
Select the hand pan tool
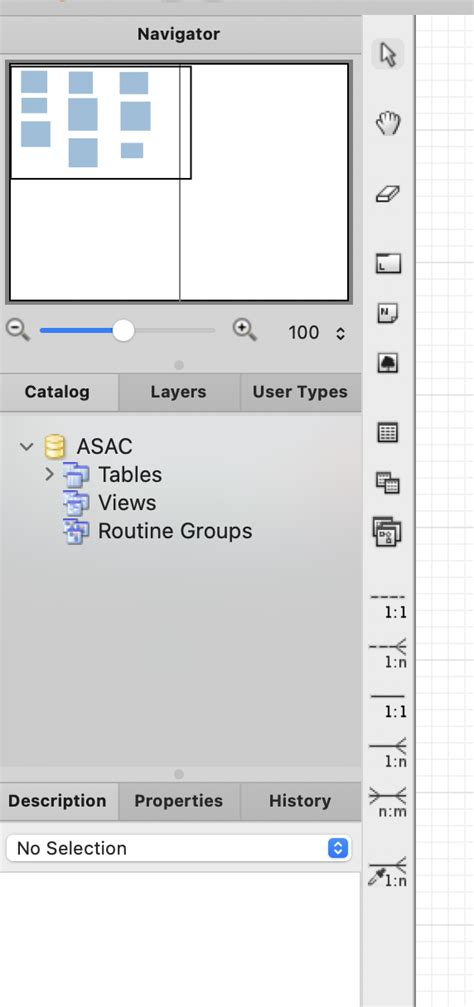point(388,123)
